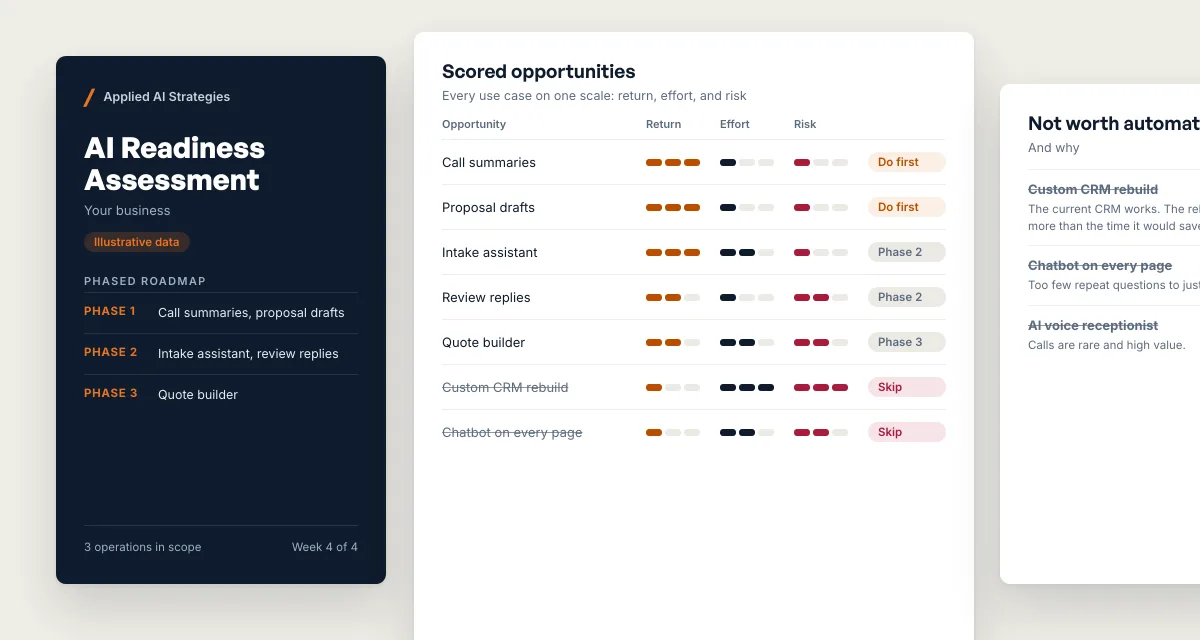The width and height of the screenshot is (1200, 640).
Task: Click the 'Every use case on one scale' subtitle
Action: (x=594, y=96)
